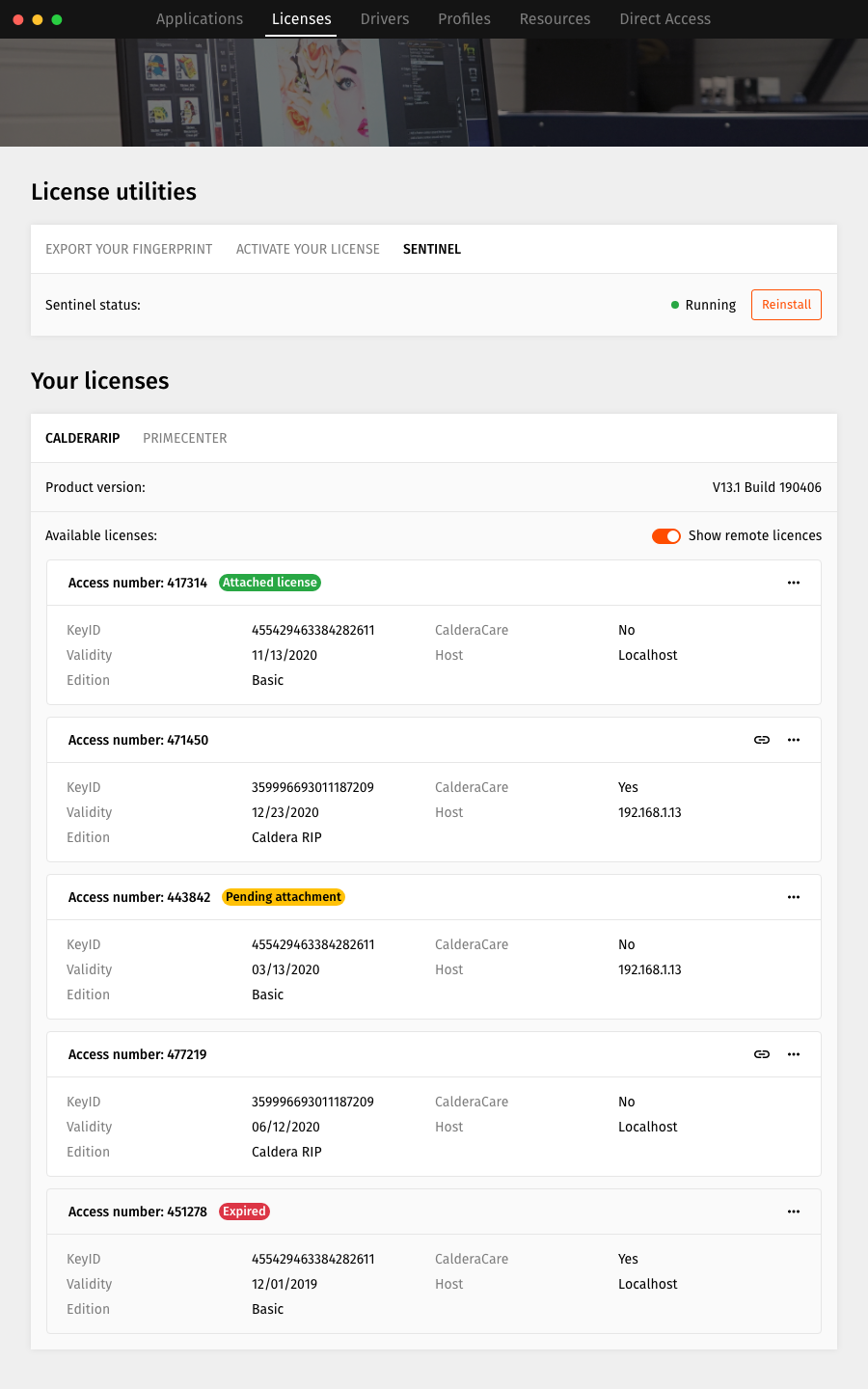Toggle Show remote licences switch
Screen dimensions: 868x1389
(x=666, y=536)
